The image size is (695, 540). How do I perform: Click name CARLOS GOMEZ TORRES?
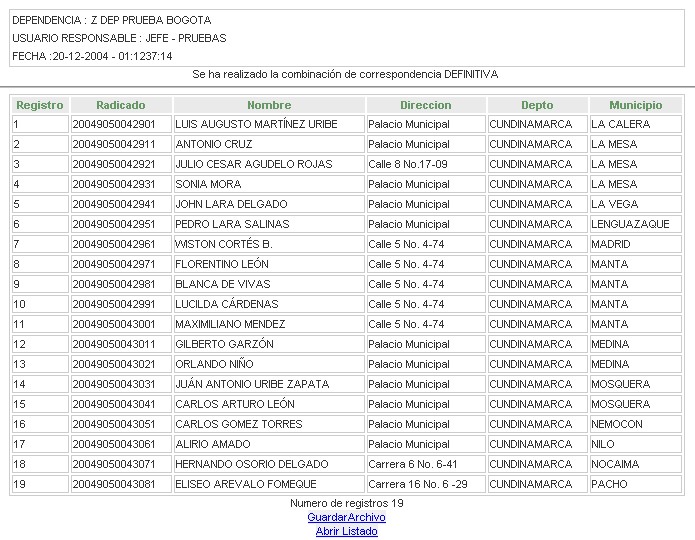point(238,424)
